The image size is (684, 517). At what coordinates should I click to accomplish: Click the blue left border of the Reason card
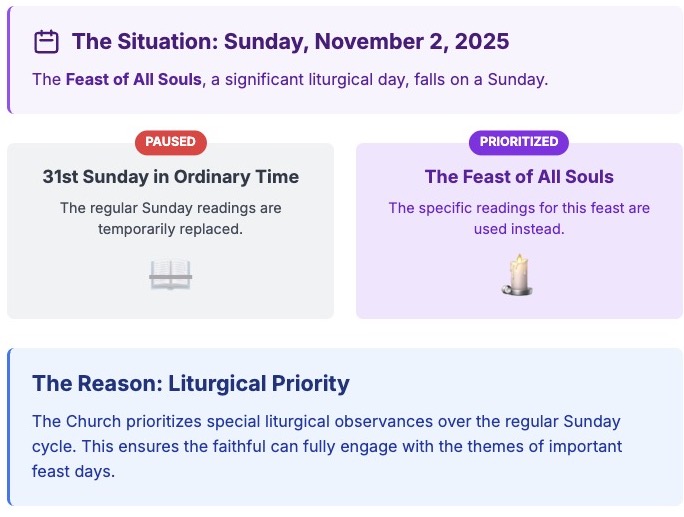pyautogui.click(x=9, y=427)
